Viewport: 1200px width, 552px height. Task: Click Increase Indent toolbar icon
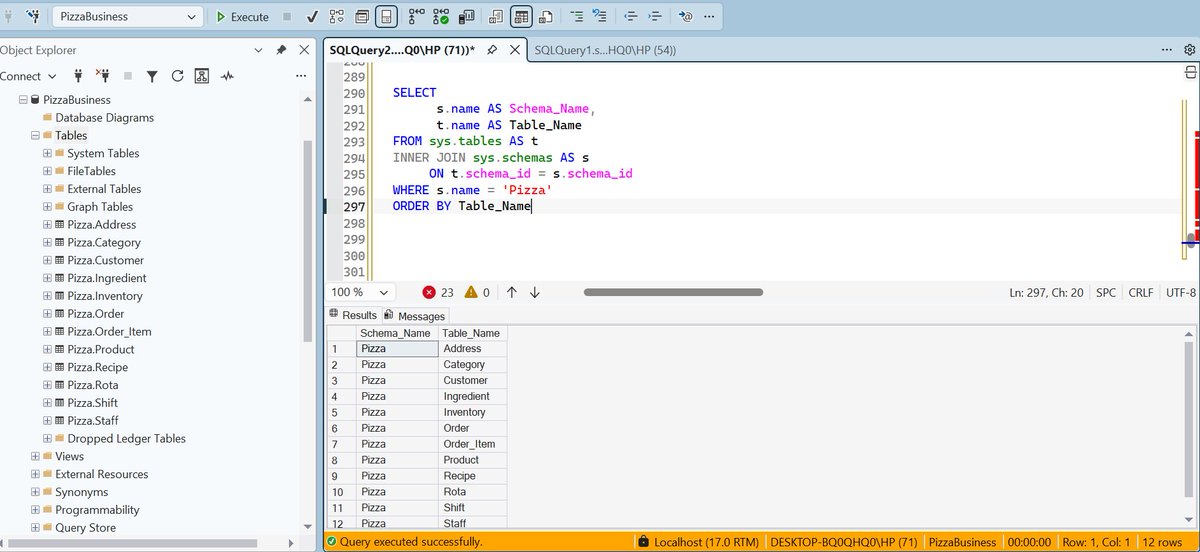coord(654,17)
